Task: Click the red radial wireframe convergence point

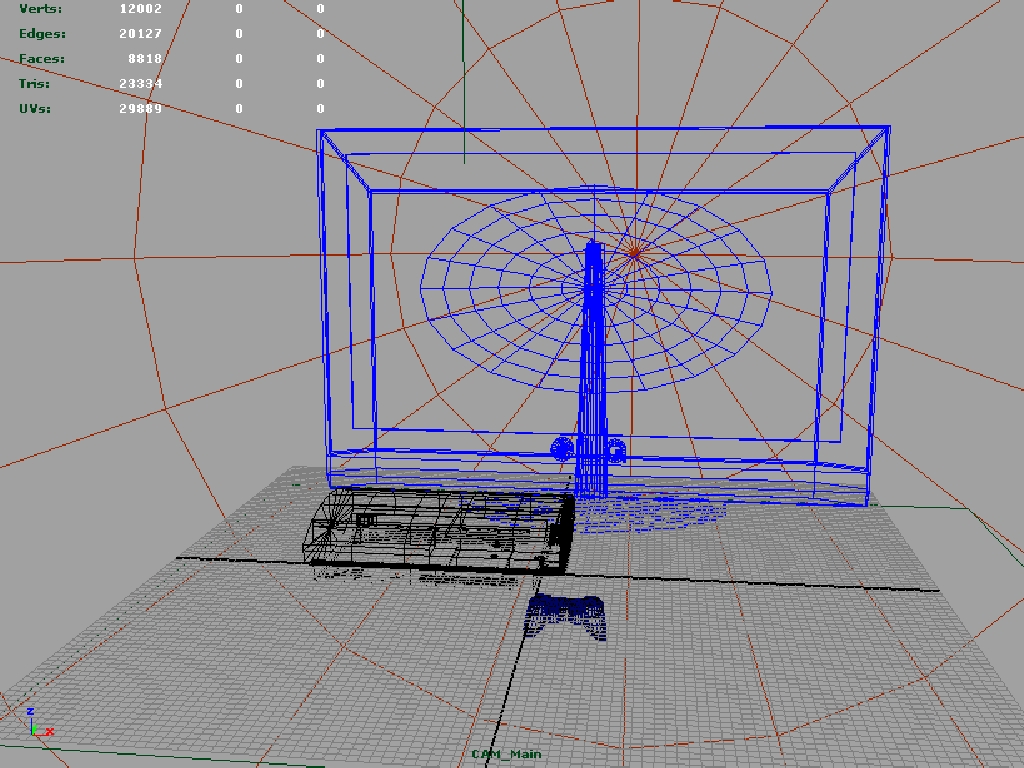Action: [633, 252]
